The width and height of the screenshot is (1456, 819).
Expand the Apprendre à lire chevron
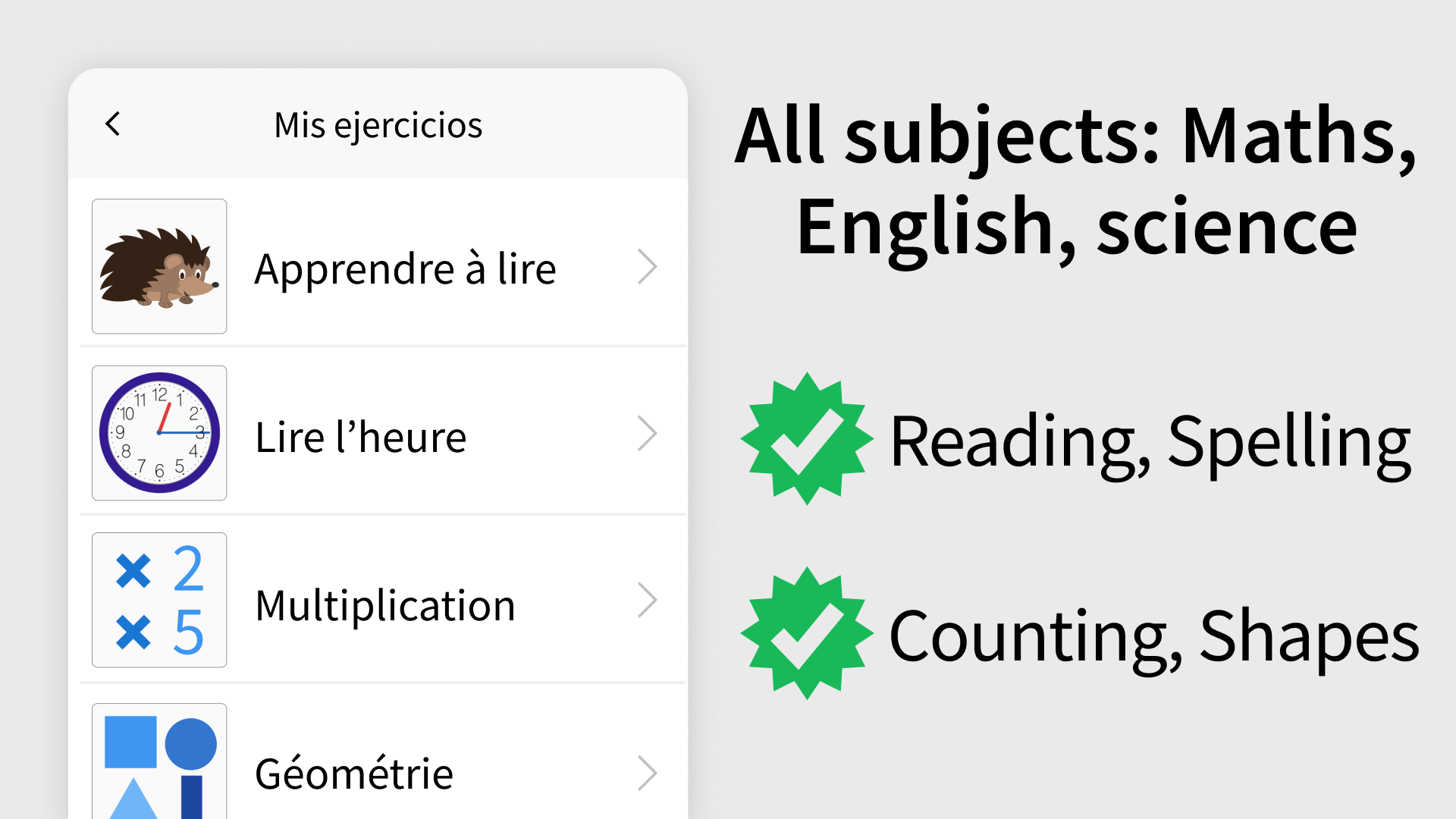pyautogui.click(x=647, y=267)
